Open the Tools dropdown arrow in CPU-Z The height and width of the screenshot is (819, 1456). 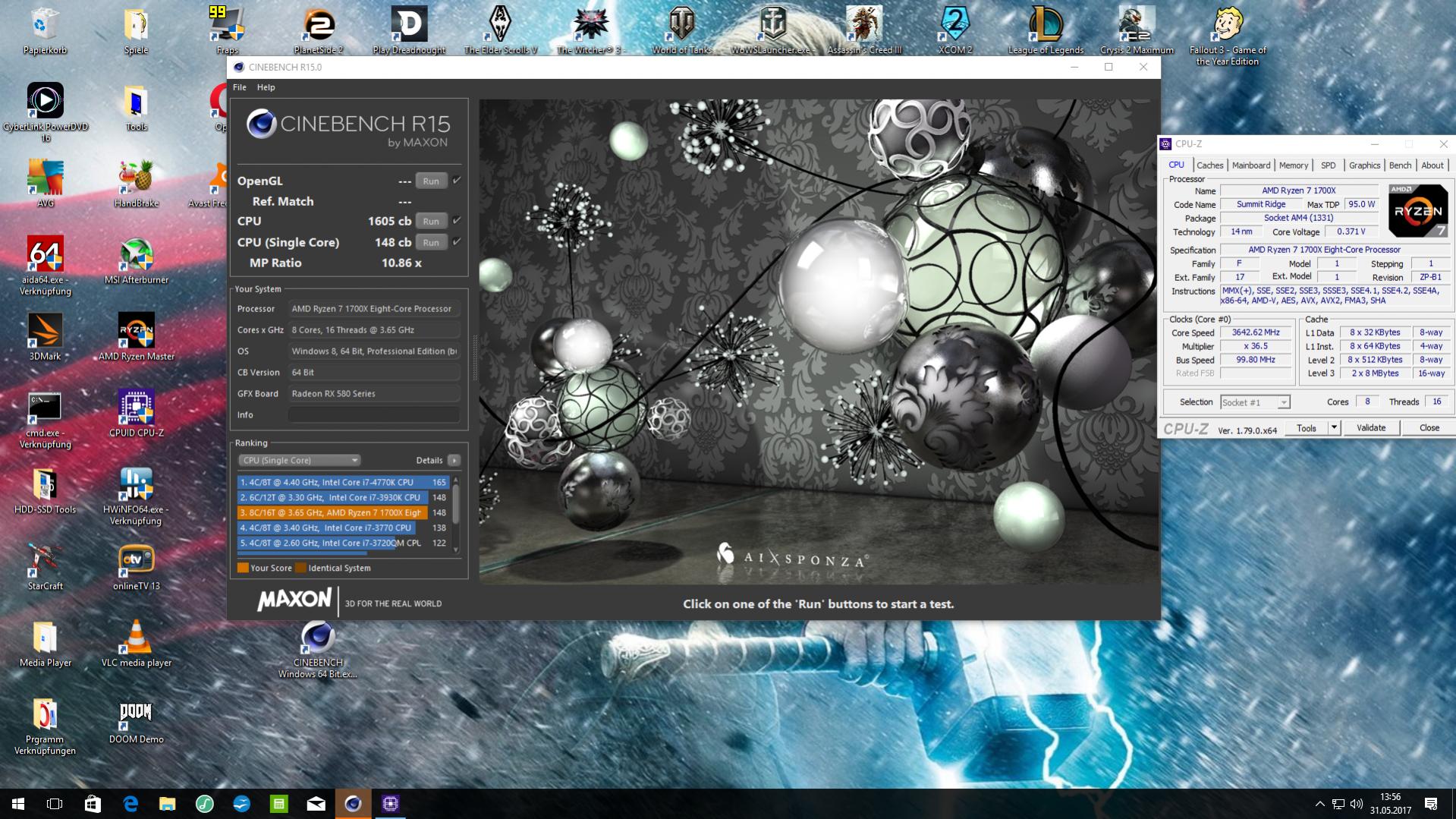(x=1334, y=428)
